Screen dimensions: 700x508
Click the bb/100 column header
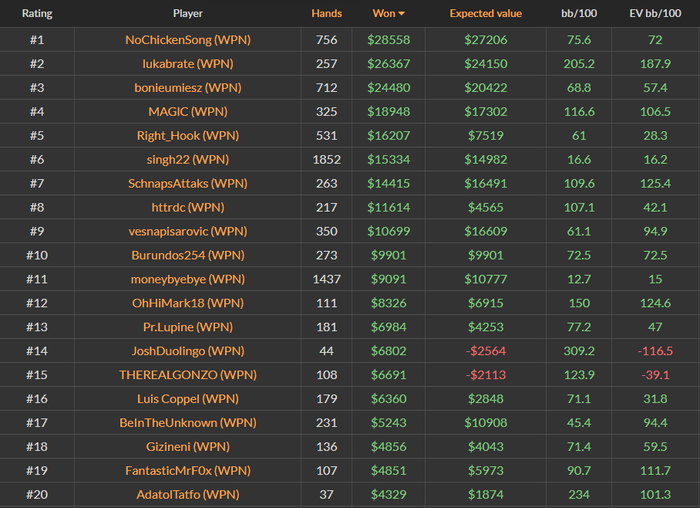579,14
